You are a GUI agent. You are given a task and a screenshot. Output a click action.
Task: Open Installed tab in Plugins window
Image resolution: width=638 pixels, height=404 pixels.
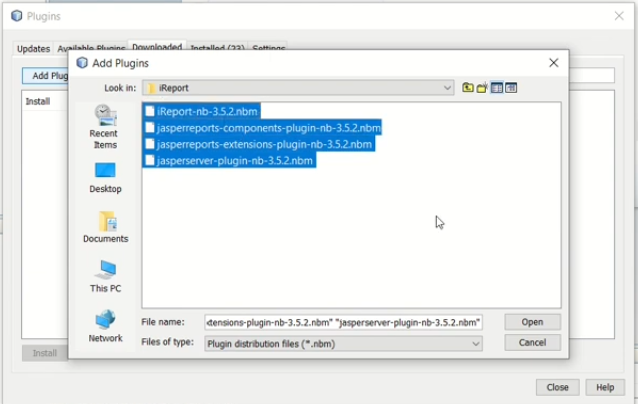tap(217, 48)
